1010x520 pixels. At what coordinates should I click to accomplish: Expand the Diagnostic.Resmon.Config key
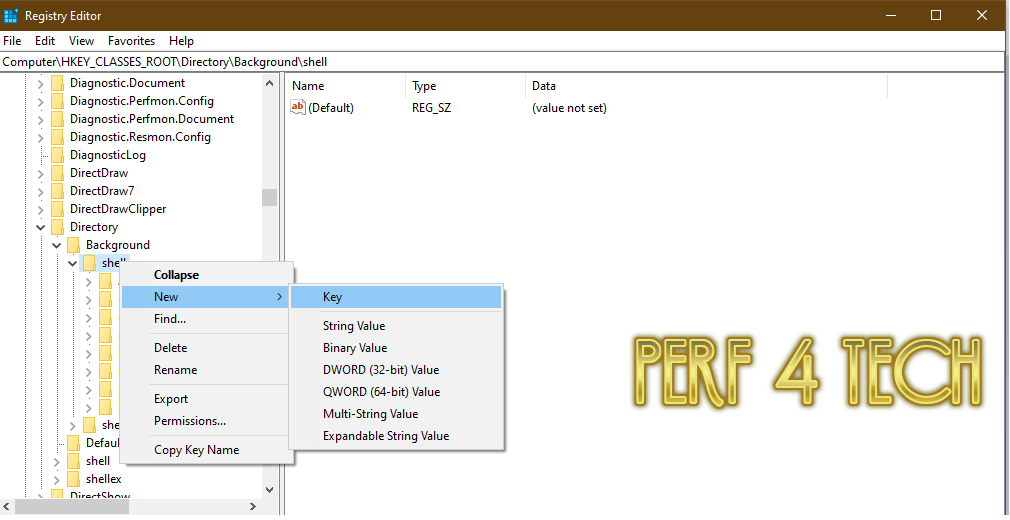point(41,137)
